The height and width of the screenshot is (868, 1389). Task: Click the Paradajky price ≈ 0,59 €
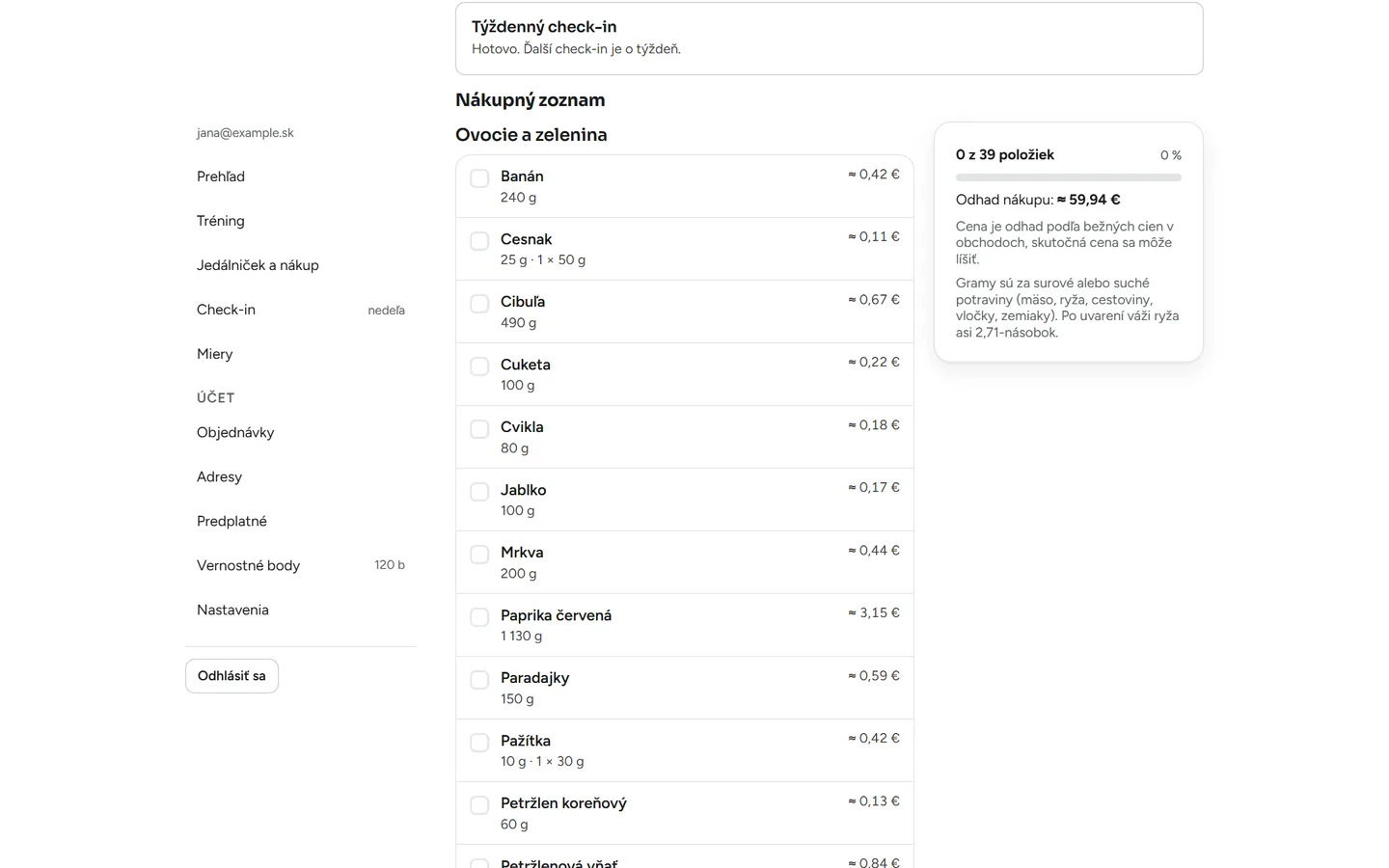pos(874,675)
